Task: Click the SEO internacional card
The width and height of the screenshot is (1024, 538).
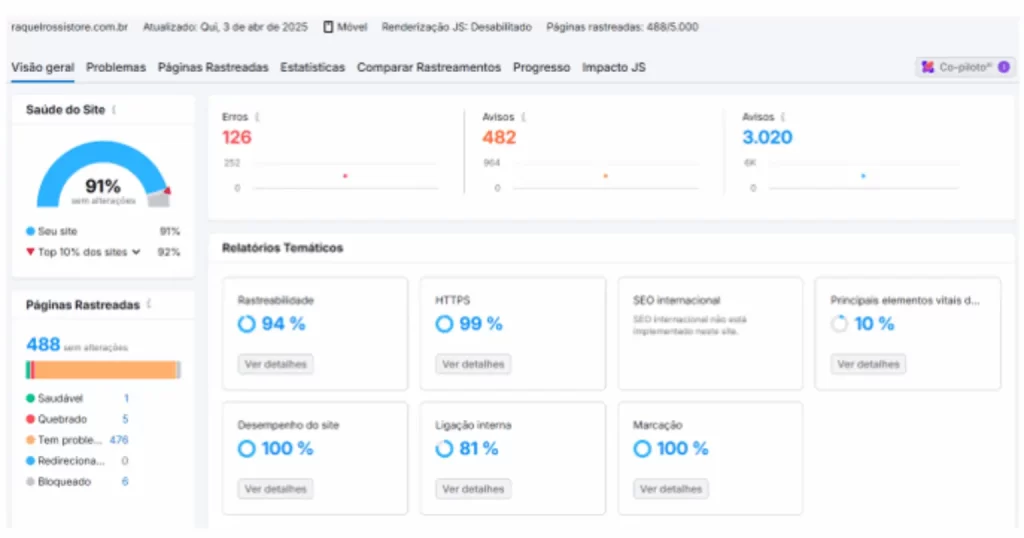Action: pos(711,334)
